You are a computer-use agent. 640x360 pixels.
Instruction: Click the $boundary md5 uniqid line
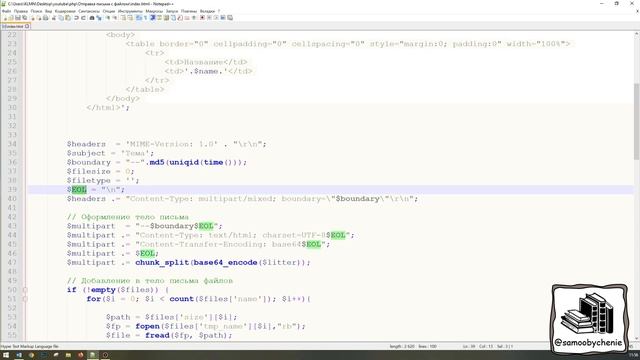(157, 162)
